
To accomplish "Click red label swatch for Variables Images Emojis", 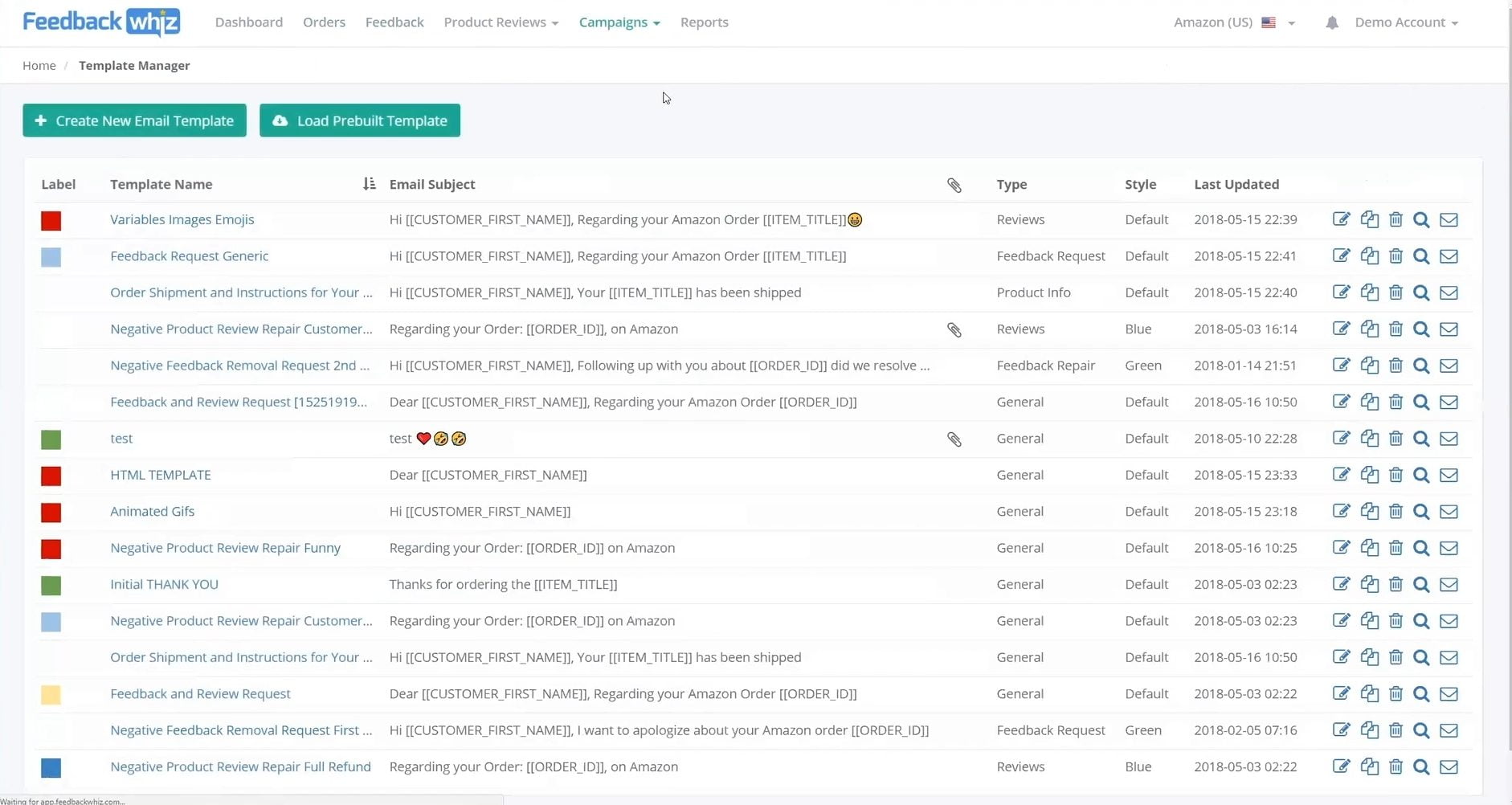I will pyautogui.click(x=51, y=220).
